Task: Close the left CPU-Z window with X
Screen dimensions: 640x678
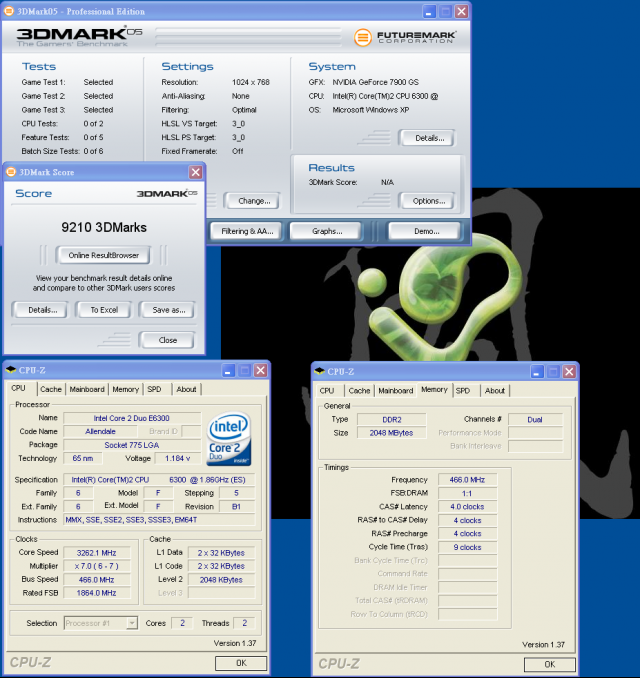Action: (x=260, y=371)
